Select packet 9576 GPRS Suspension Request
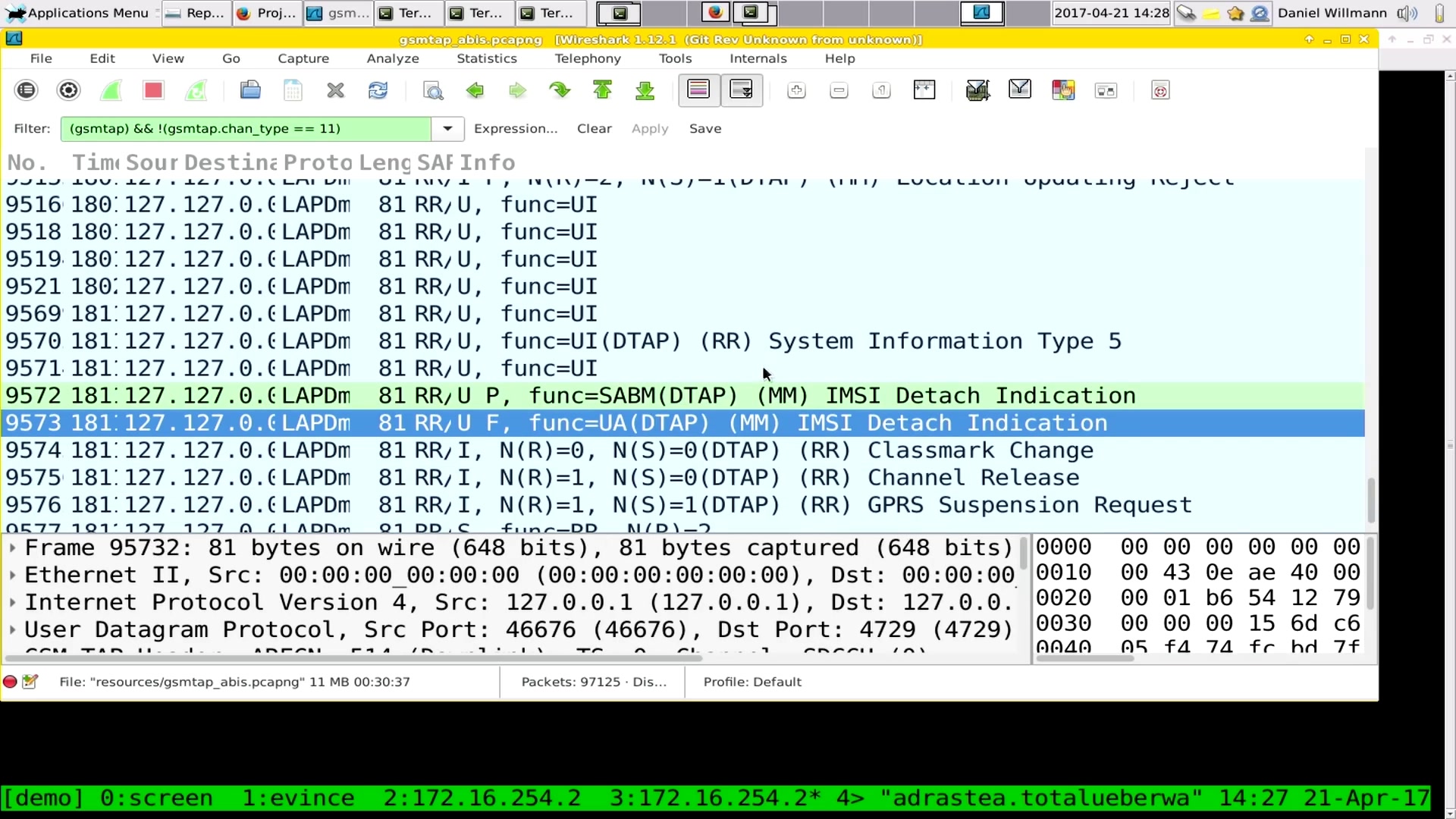The height and width of the screenshot is (819, 1456). click(682, 505)
